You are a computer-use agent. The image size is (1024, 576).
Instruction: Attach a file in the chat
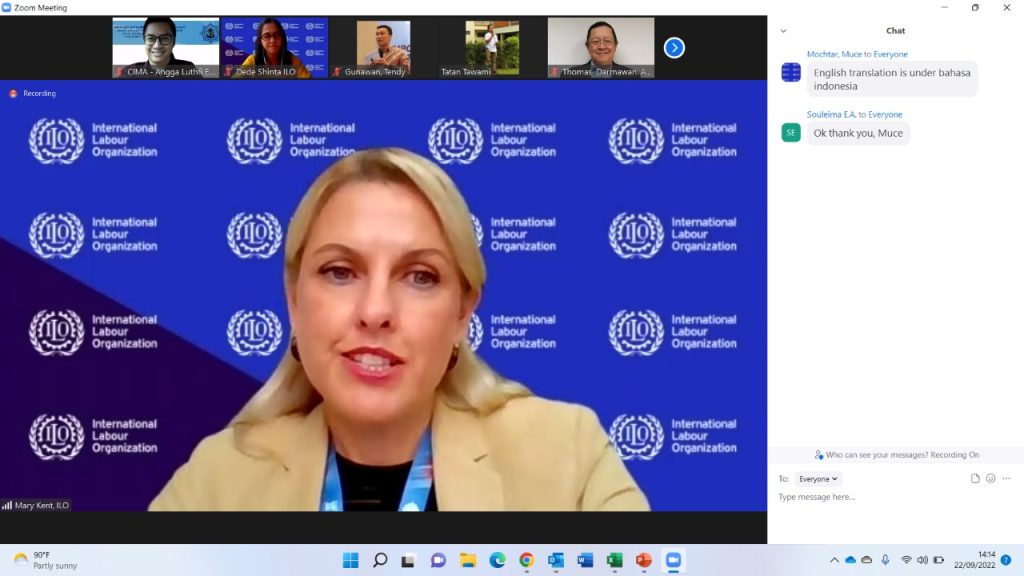(x=975, y=479)
